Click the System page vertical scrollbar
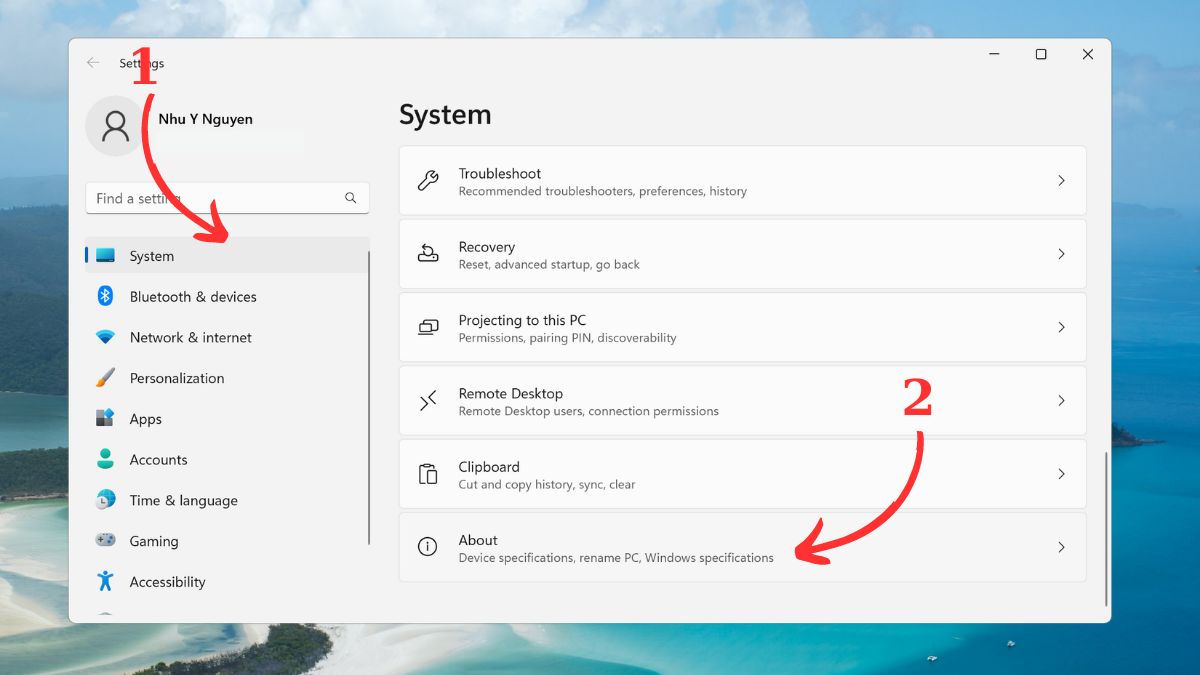1200x675 pixels. click(x=1105, y=528)
